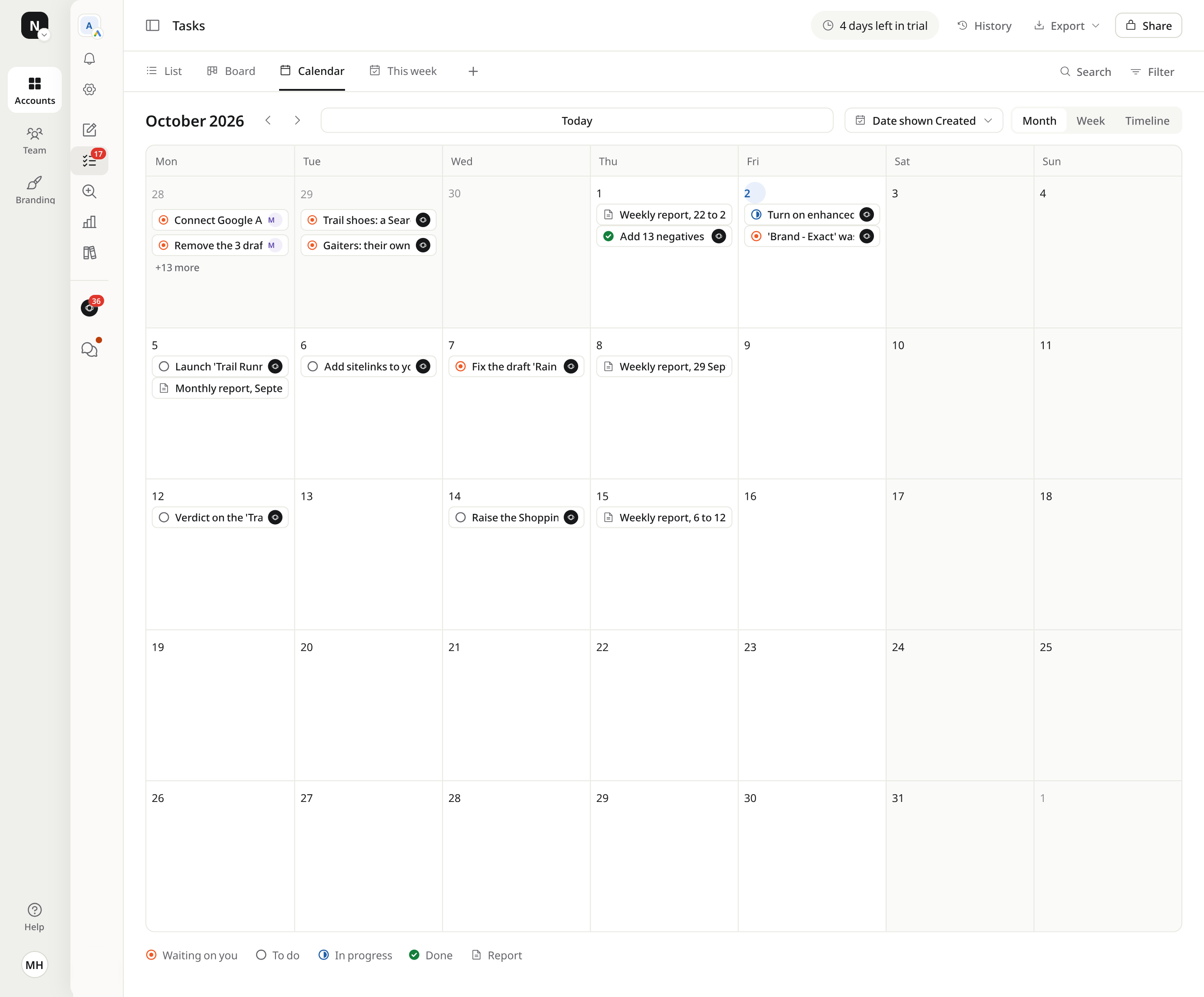Screen dimensions: 1204x997
Task: Open the Help center
Action: [34, 917]
